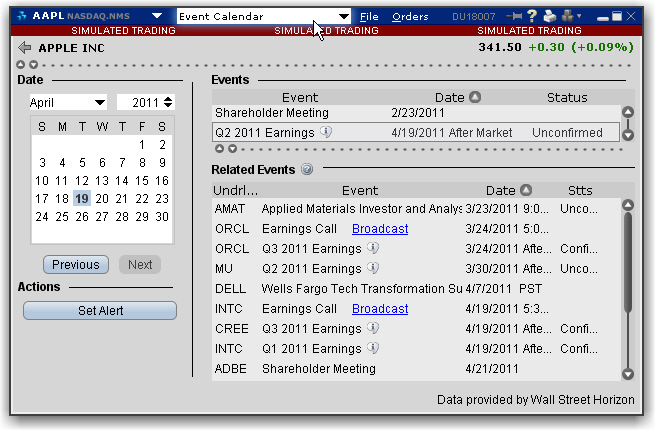Expand panel with down arrow under APPLE INC
The height and width of the screenshot is (430, 655).
[33, 64]
